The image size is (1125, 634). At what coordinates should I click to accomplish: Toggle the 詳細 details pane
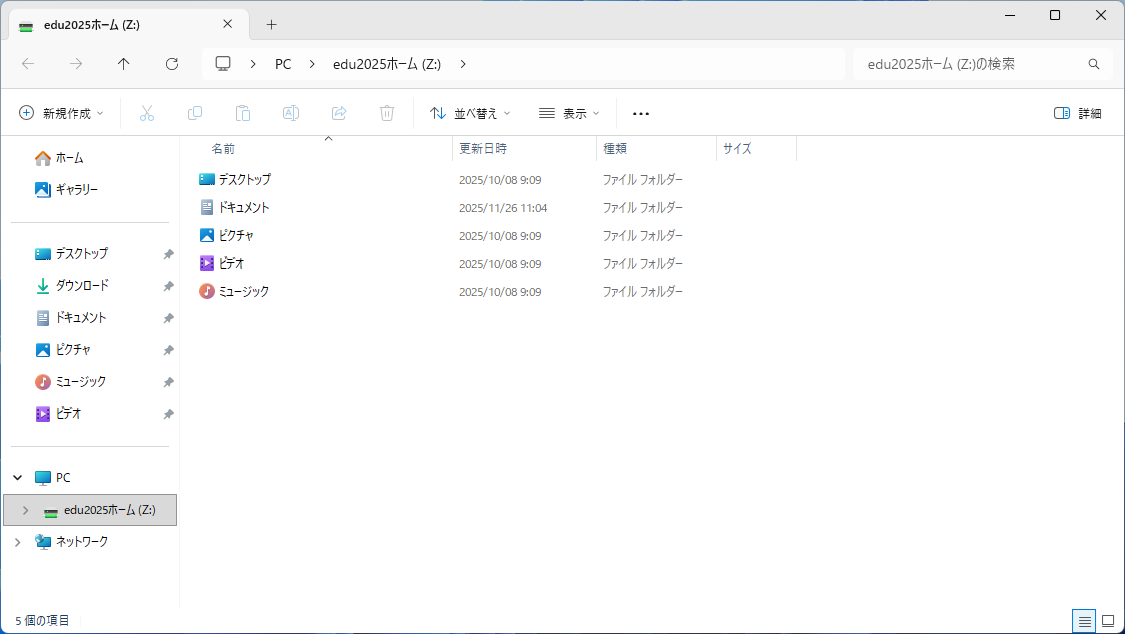(1078, 113)
